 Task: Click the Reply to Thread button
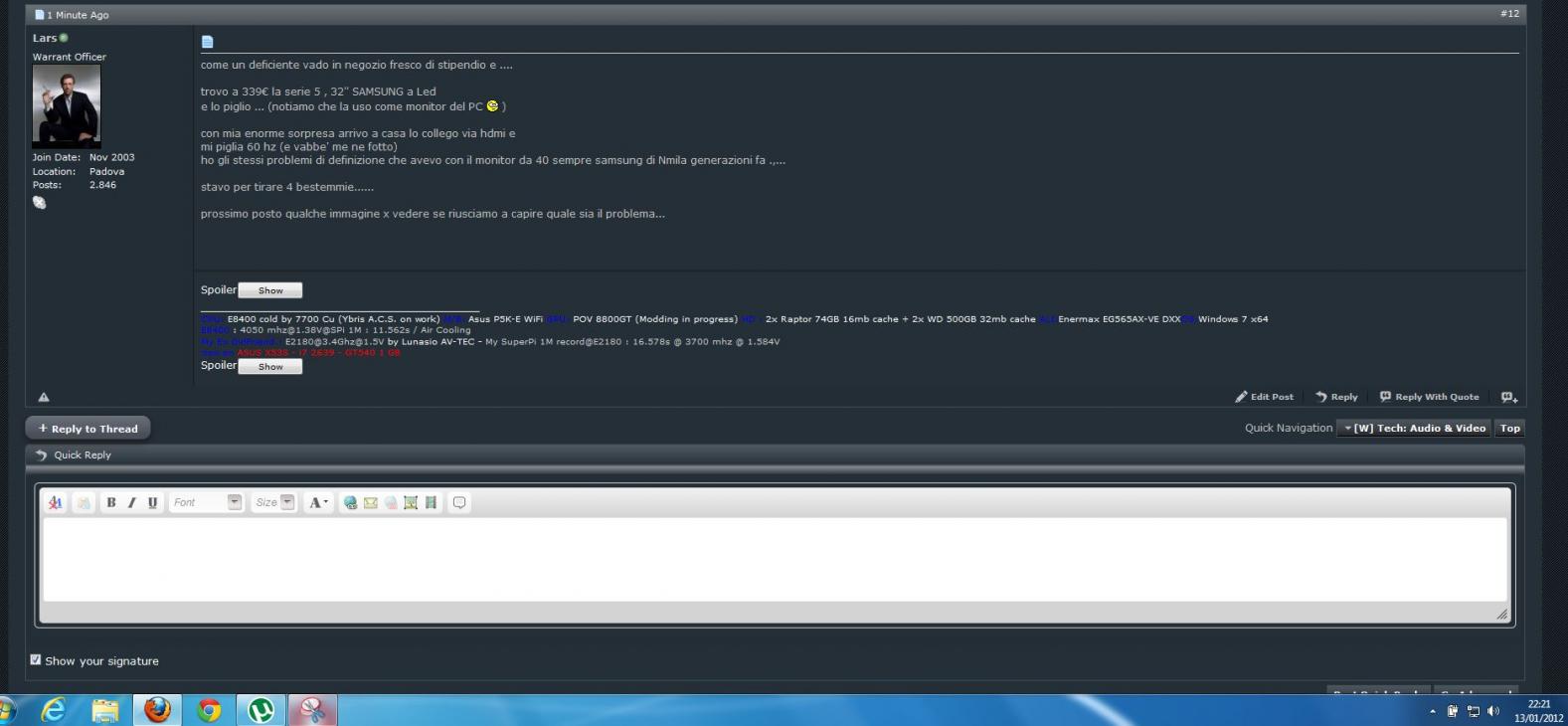[x=87, y=429]
